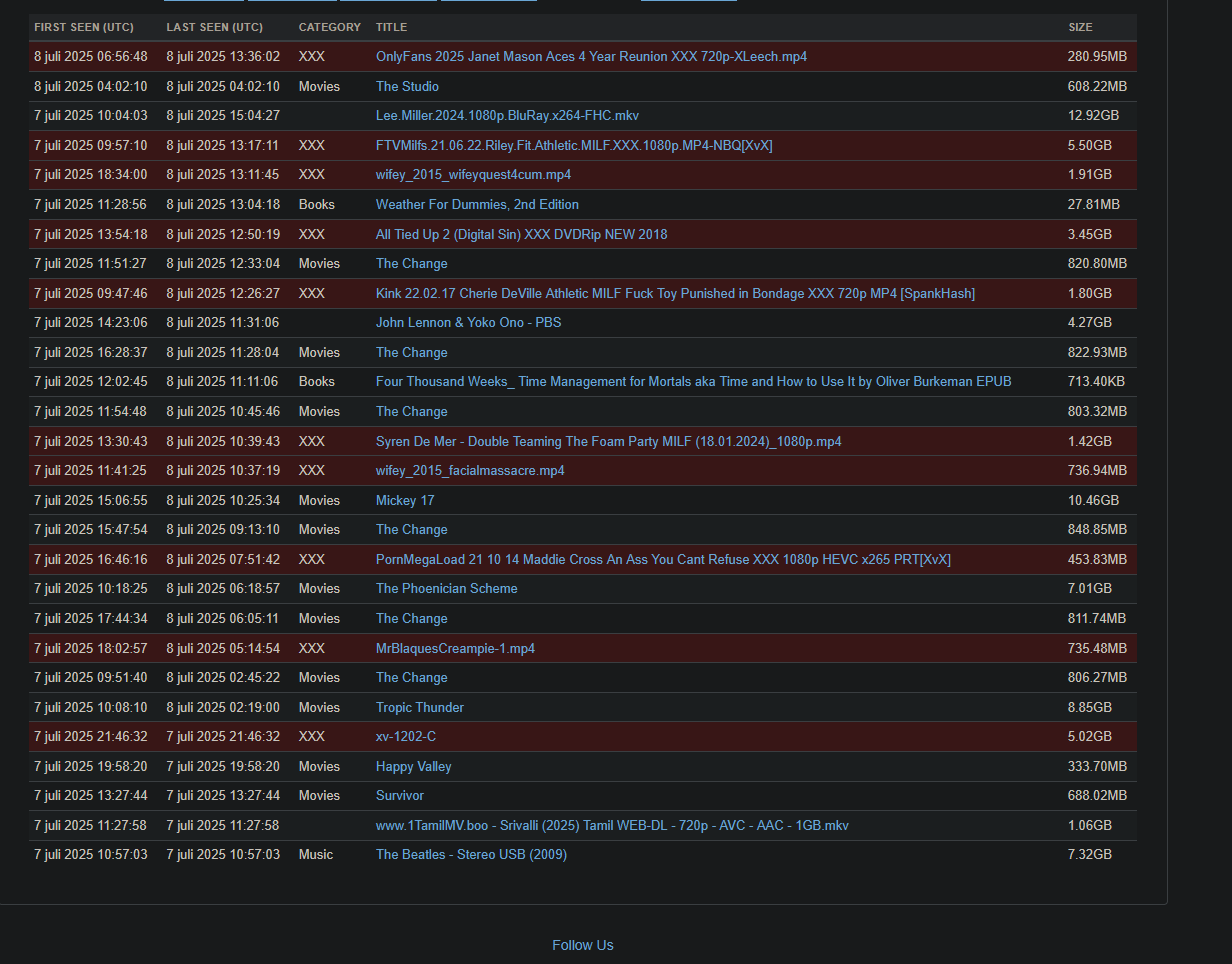Select Music category of The Beatles row

coord(316,855)
